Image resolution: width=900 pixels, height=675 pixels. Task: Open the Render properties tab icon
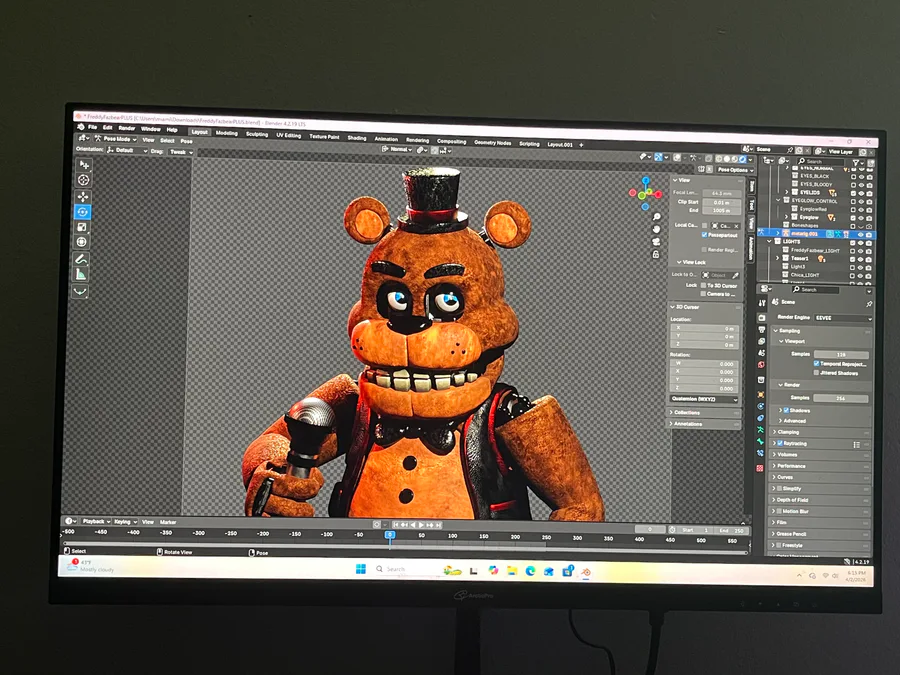[x=762, y=318]
